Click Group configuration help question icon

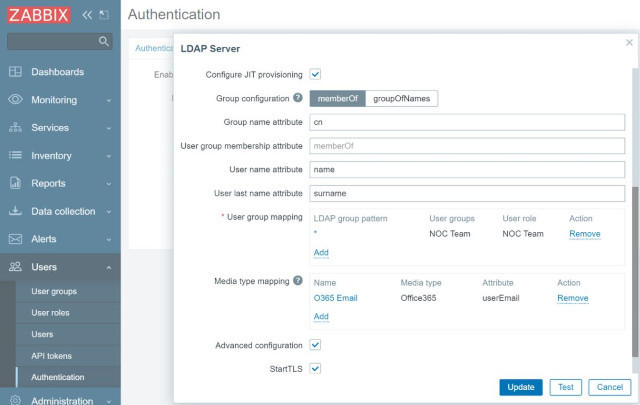point(298,98)
